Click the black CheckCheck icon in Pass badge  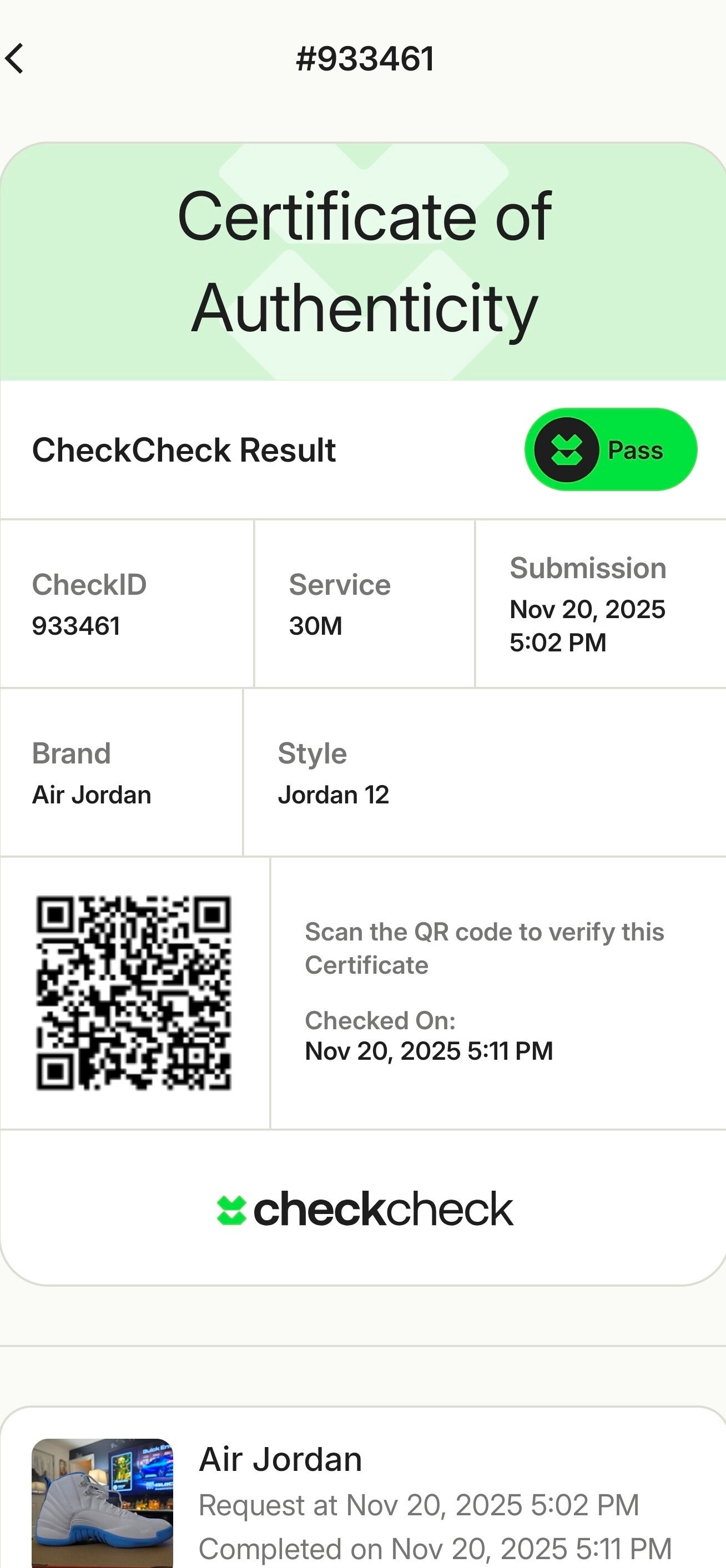[x=566, y=450]
